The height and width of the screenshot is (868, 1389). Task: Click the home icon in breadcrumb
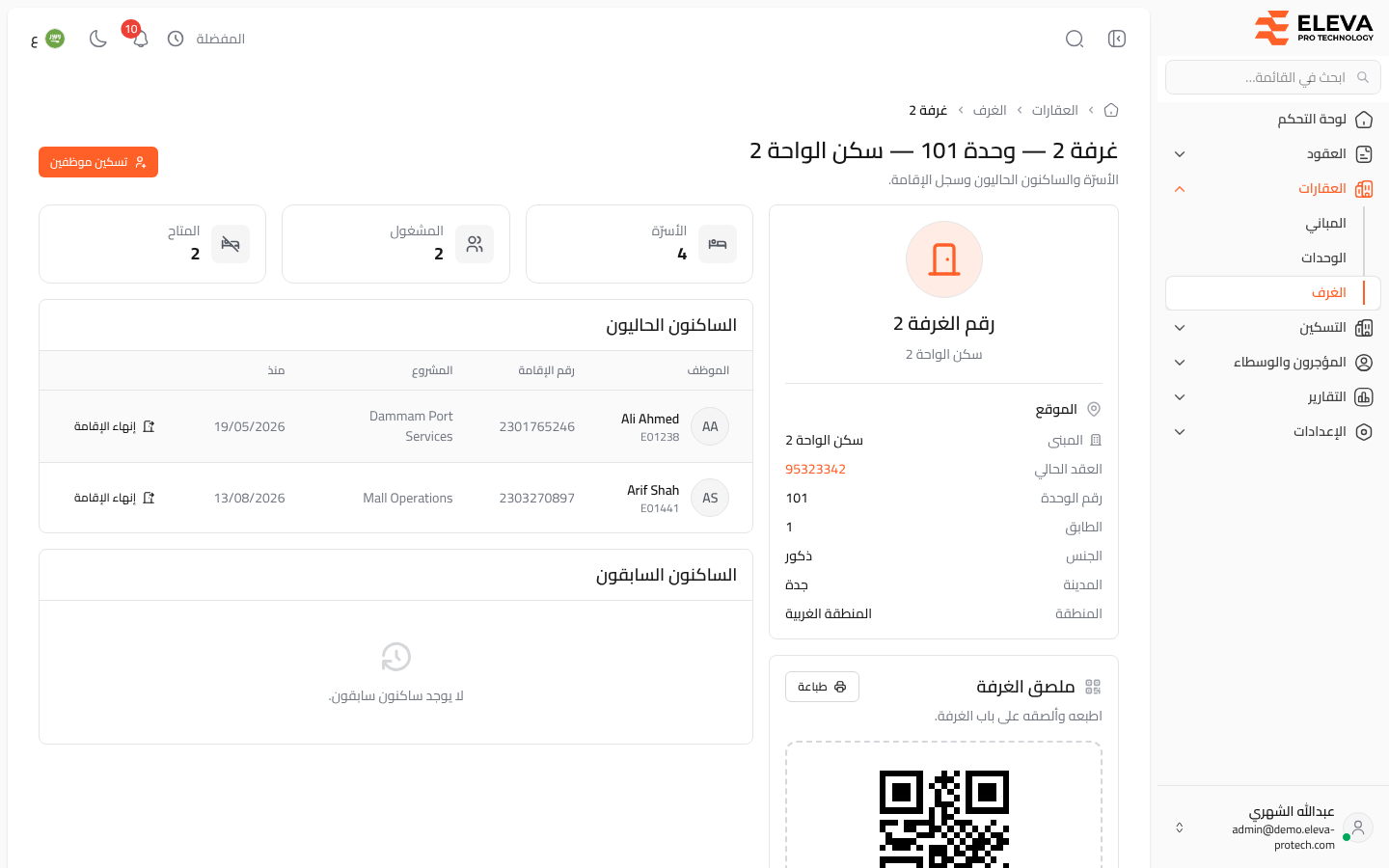[1111, 110]
